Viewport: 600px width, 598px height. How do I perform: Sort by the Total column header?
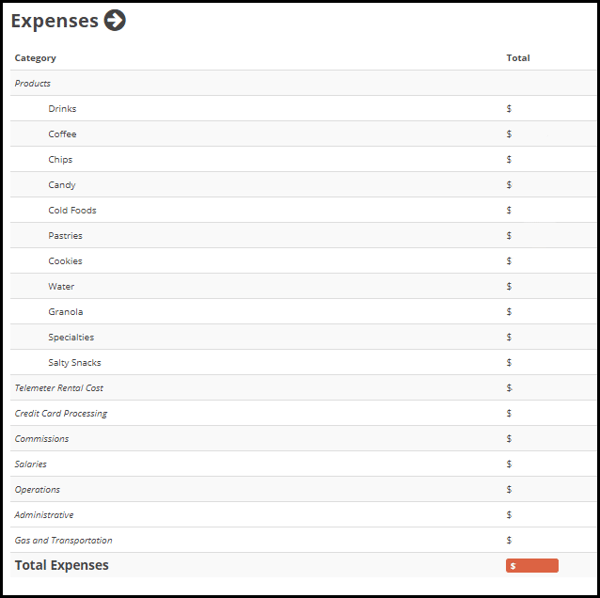(518, 58)
